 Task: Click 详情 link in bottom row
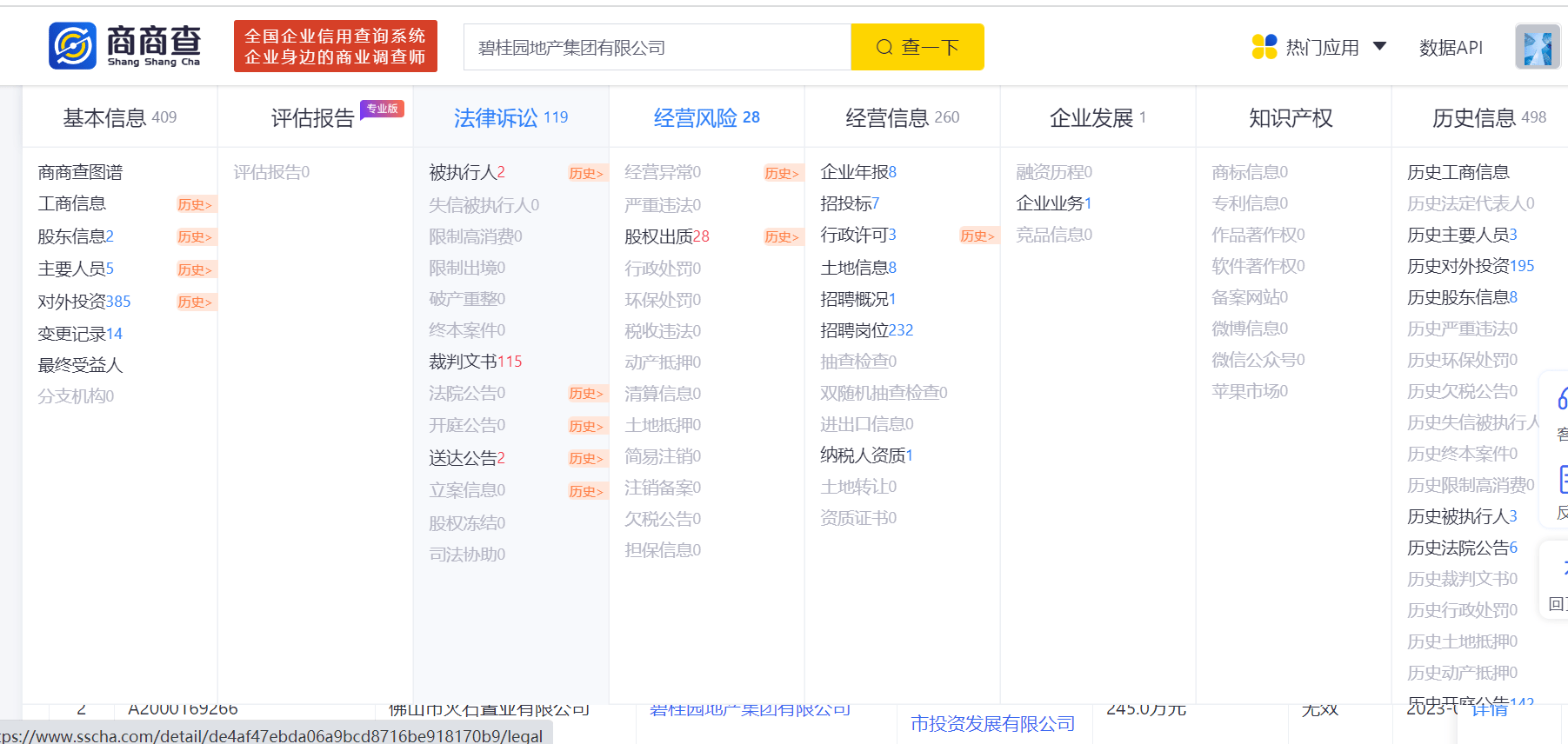(x=1489, y=709)
